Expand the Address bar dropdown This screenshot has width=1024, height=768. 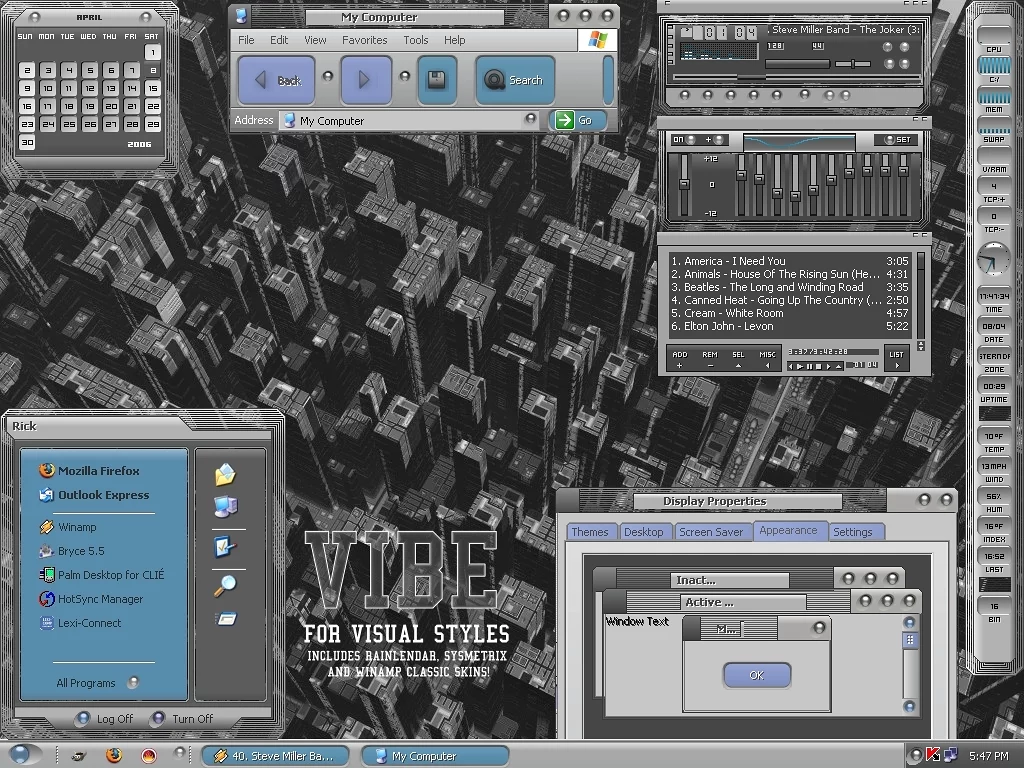(531, 120)
